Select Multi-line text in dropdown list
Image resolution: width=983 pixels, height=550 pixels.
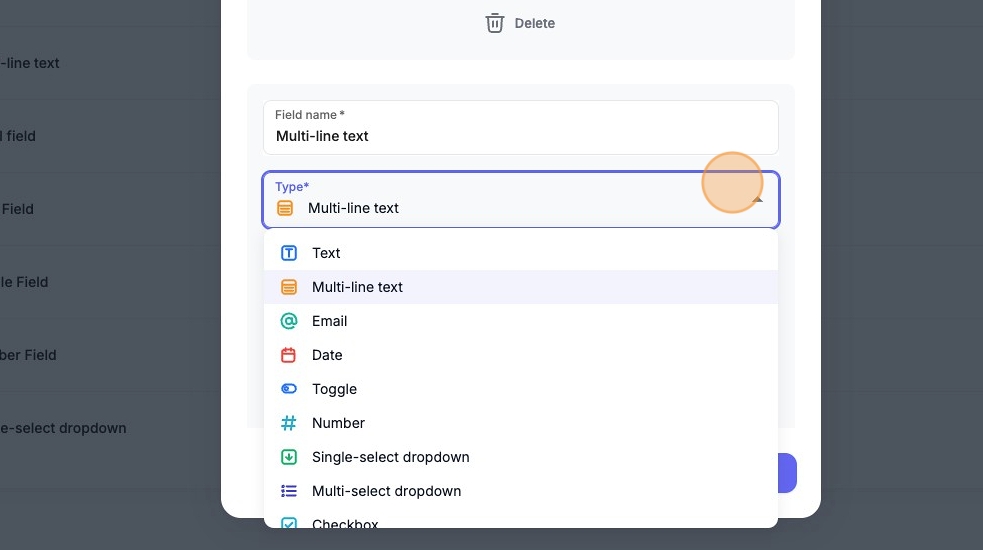[521, 287]
